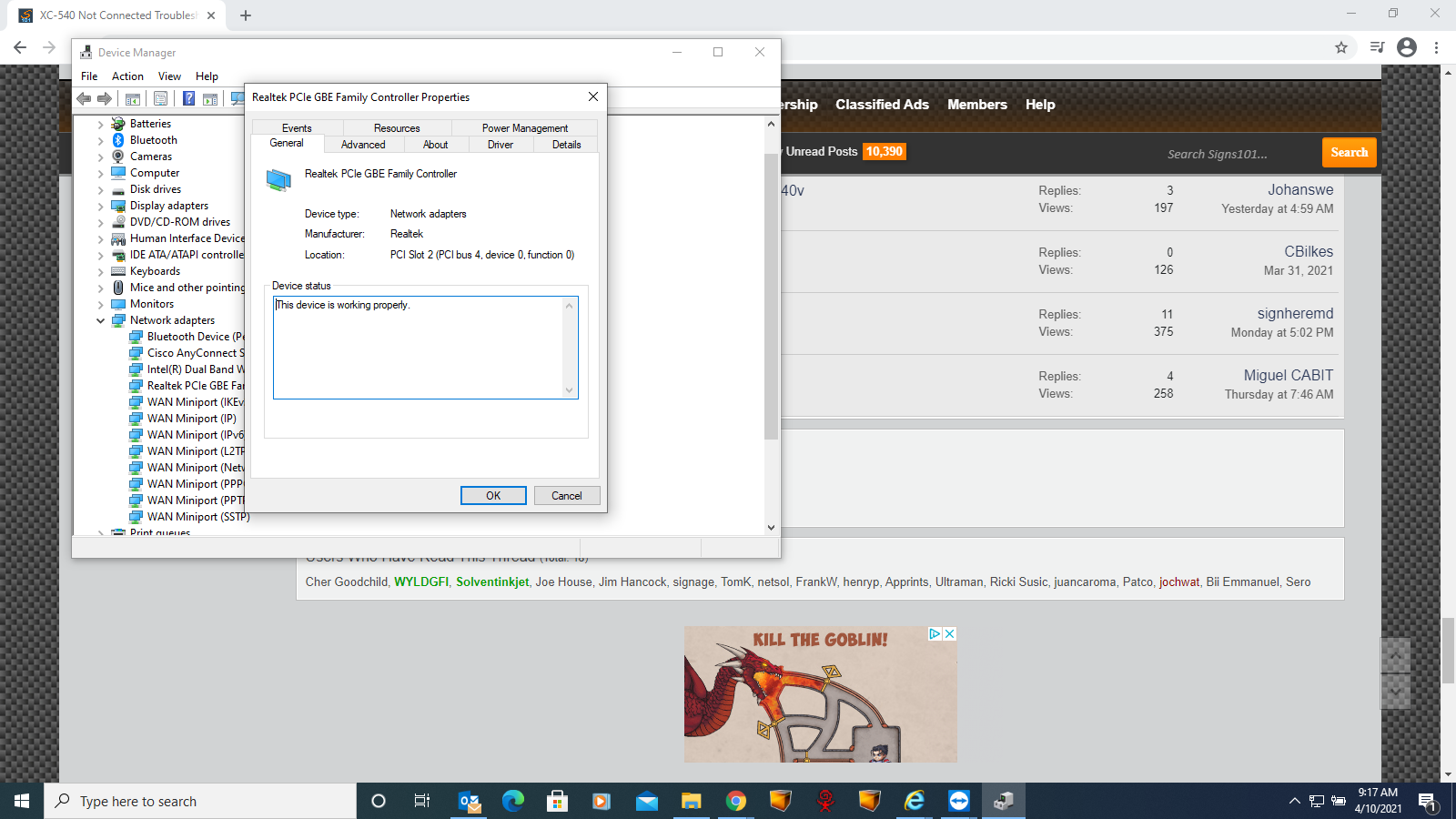This screenshot has width=1456, height=819.
Task: Close the AdChoices X on goblin ad
Action: [949, 633]
